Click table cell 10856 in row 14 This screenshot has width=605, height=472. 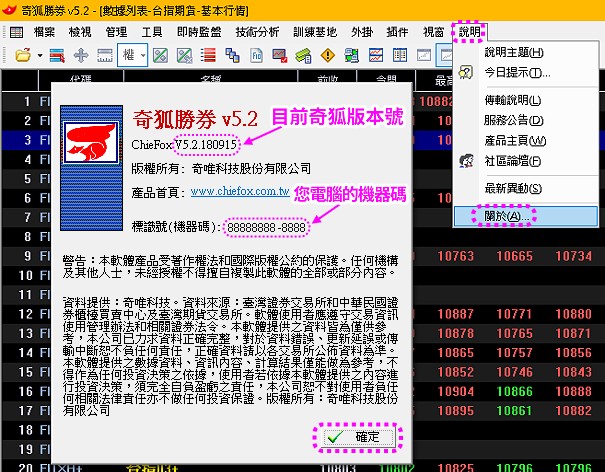click(x=573, y=353)
